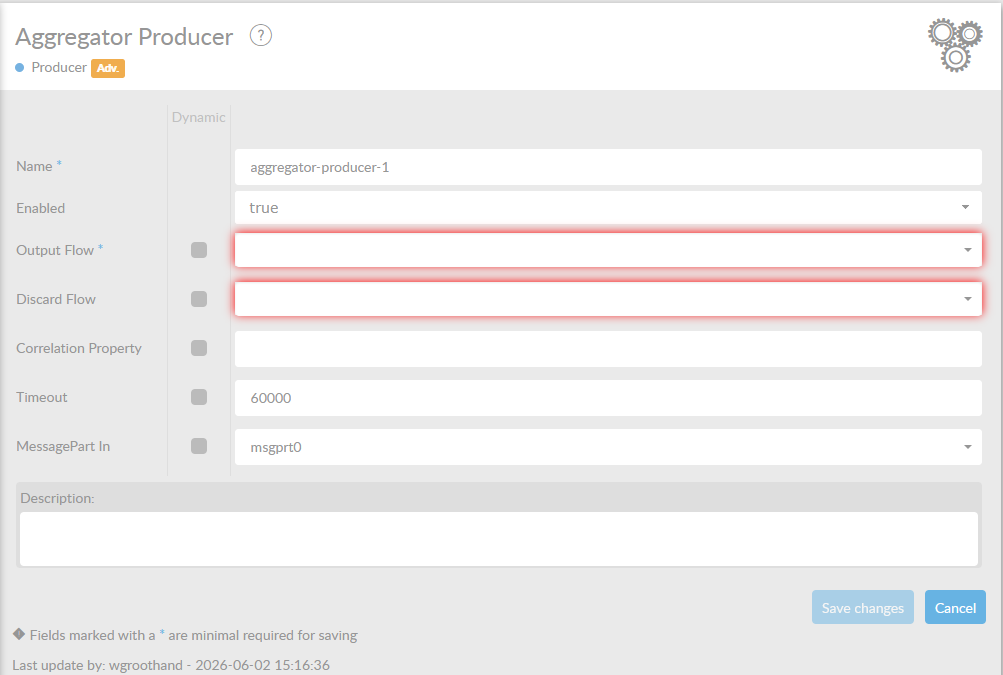This screenshot has width=1003, height=675.
Task: Click the Output Flow label
Action: pyautogui.click(x=55, y=250)
